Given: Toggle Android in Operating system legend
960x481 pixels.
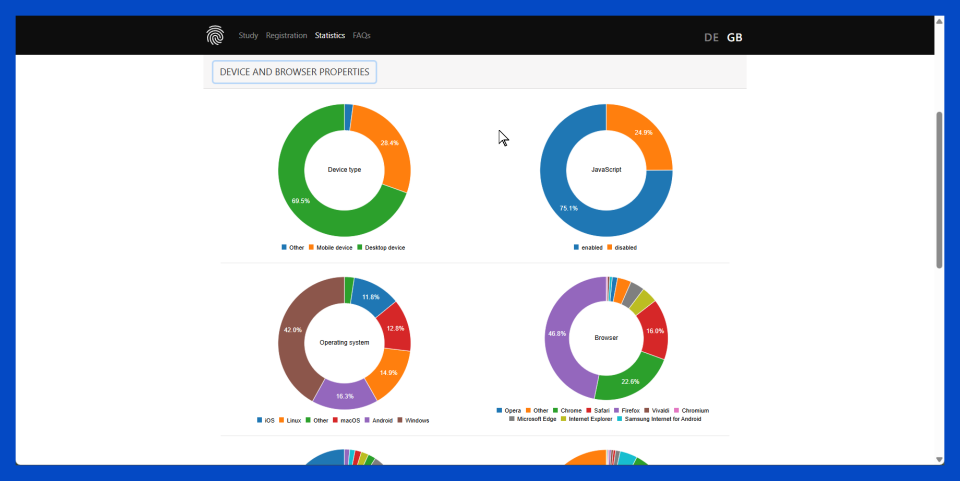Looking at the screenshot, I should 381,420.
